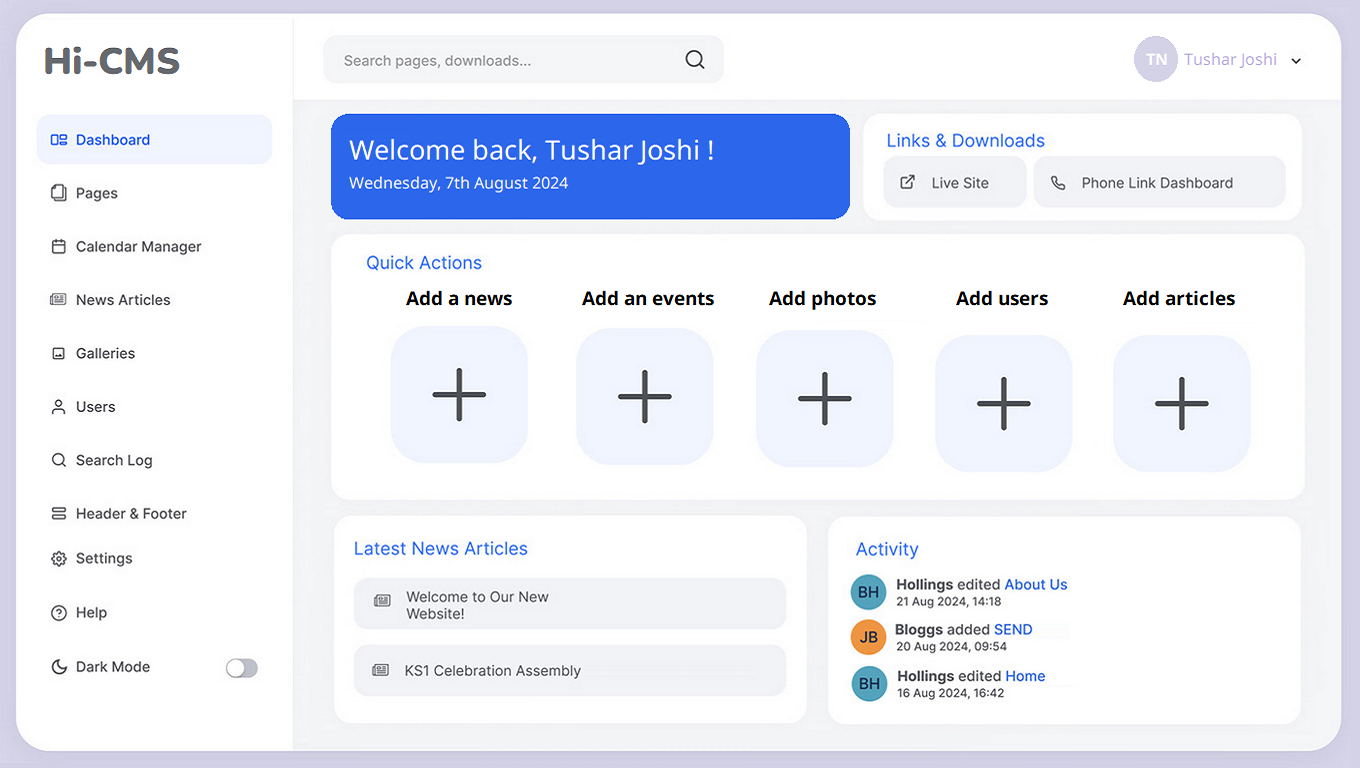Click the search pages input field
The width and height of the screenshot is (1360, 768).
[x=500, y=61]
